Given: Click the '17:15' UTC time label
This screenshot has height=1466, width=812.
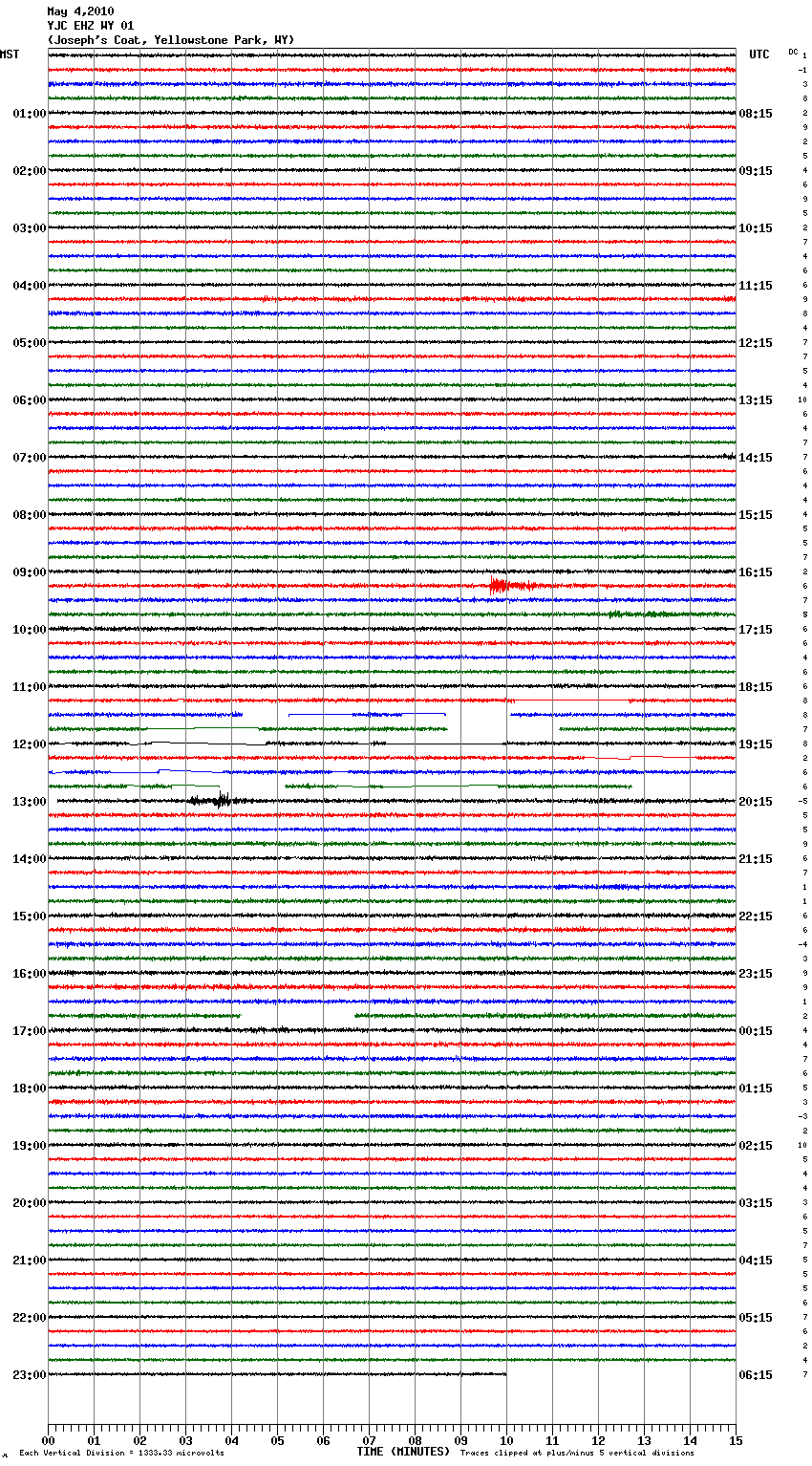Looking at the screenshot, I should [x=756, y=630].
